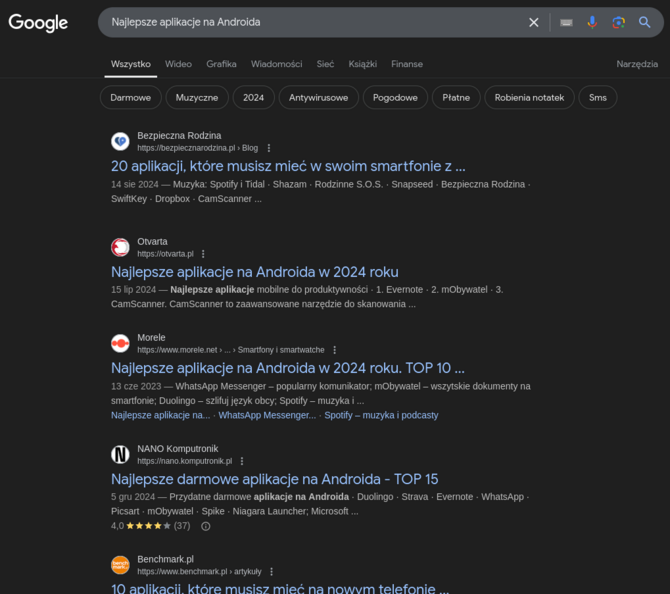670x594 pixels.
Task: Apply the 2024 filter chip
Action: click(253, 97)
